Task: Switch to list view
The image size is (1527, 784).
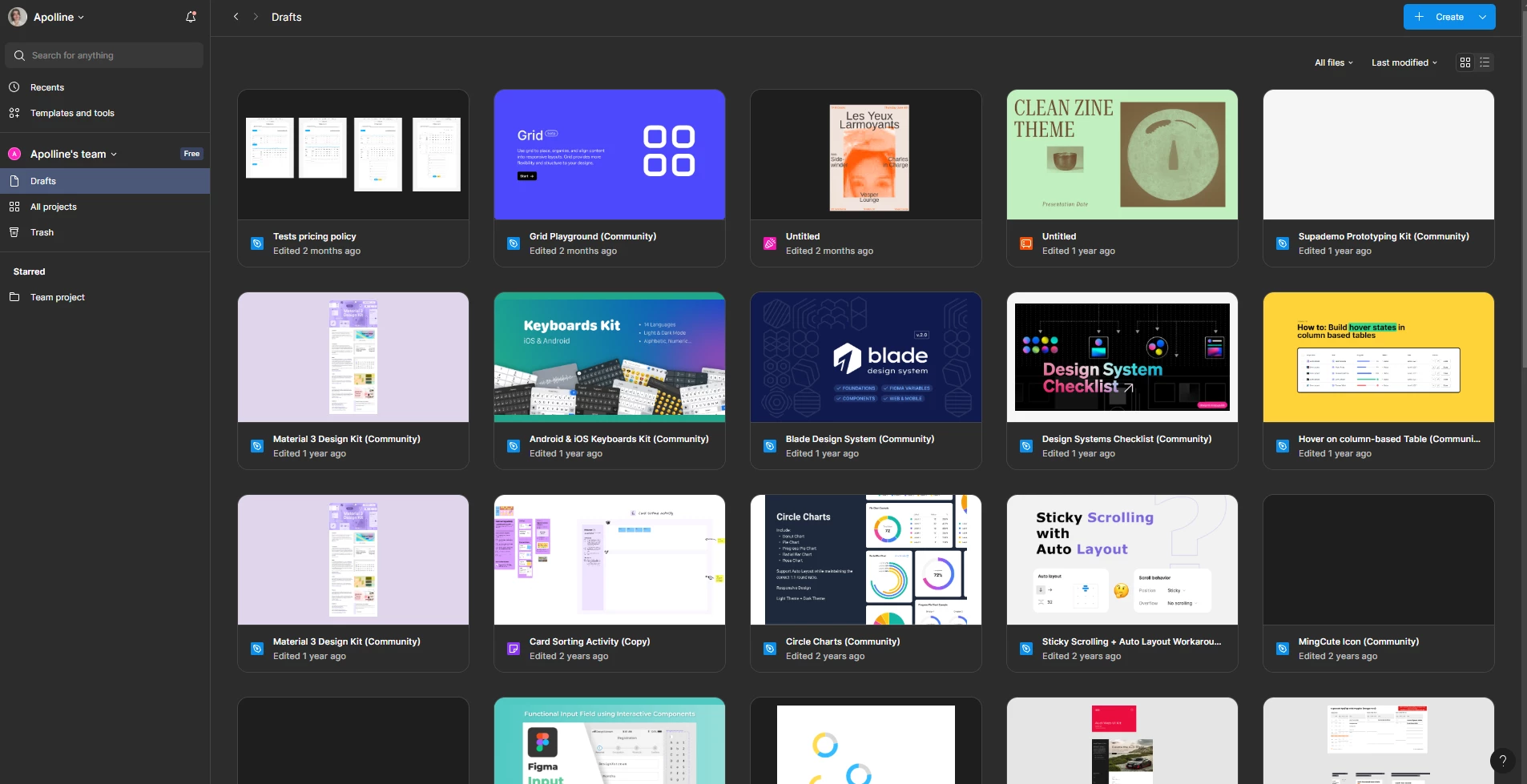Action: tap(1485, 62)
